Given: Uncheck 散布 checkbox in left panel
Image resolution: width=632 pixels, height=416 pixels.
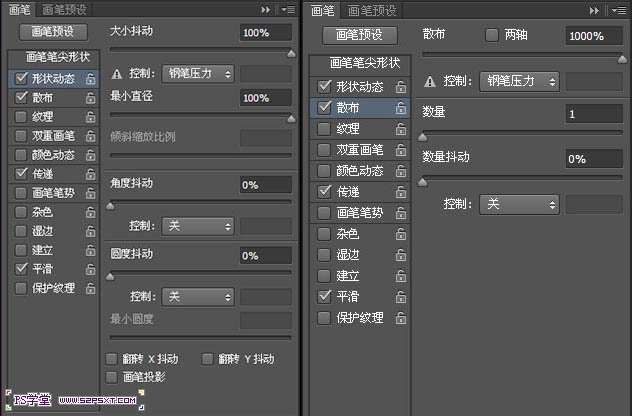Looking at the screenshot, I should coord(21,98).
